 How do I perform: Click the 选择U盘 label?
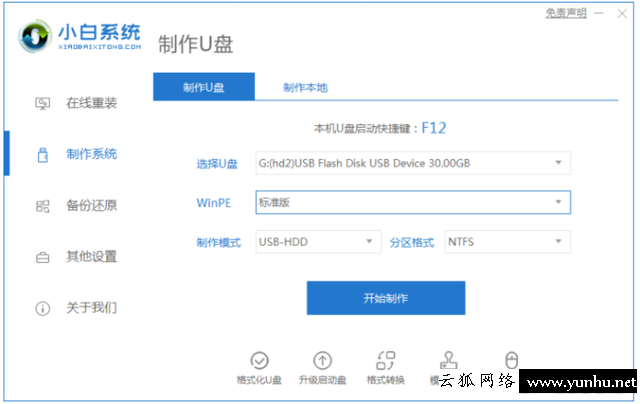pyautogui.click(x=217, y=164)
